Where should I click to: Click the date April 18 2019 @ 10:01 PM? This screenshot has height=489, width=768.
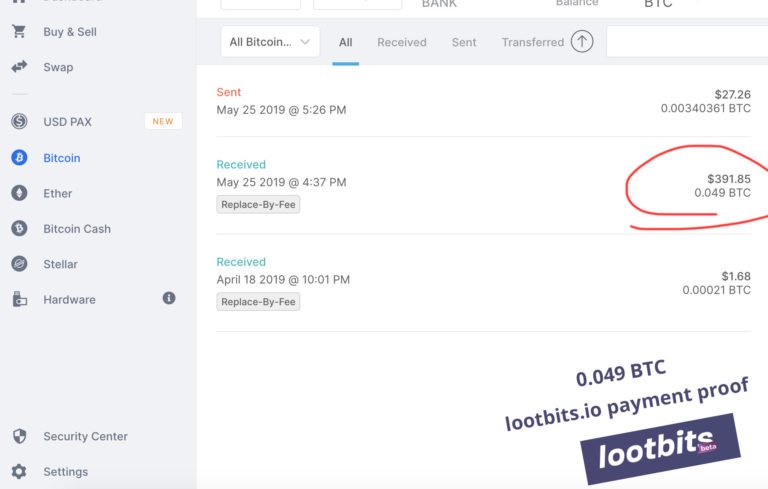coord(283,280)
